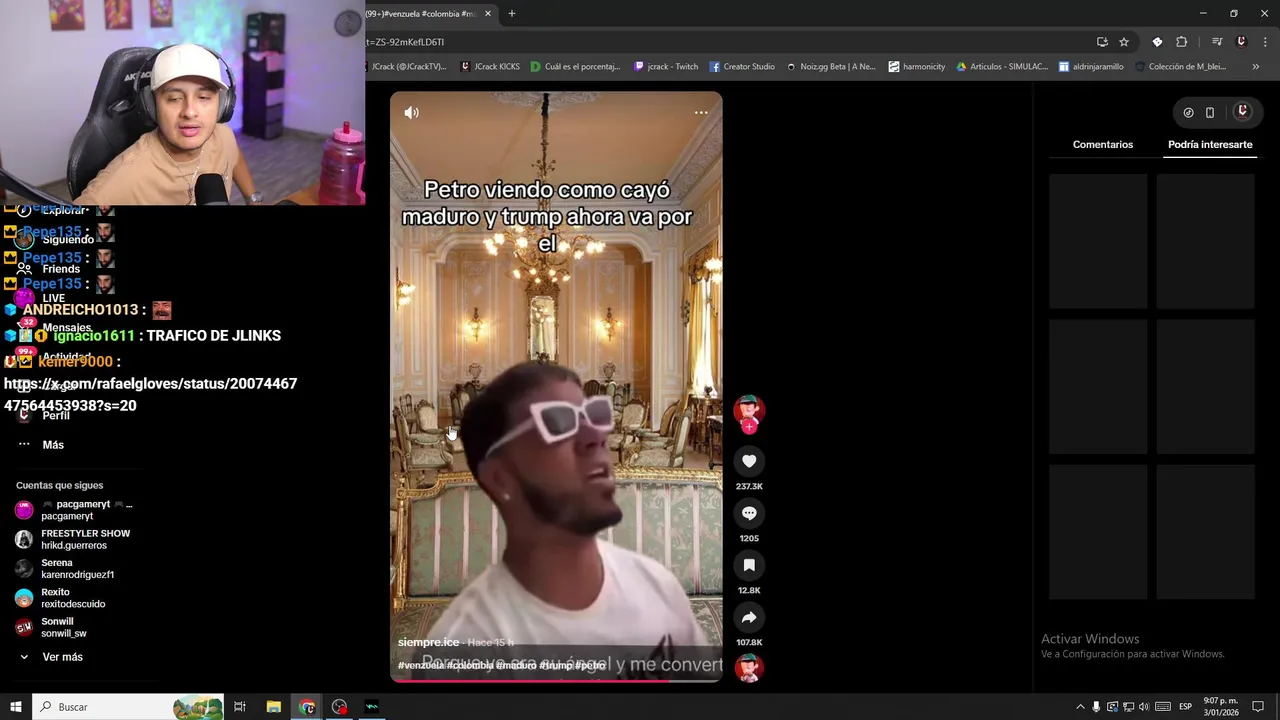Save the video with the bookmark icon
This screenshot has width=1280, height=720.
point(749,565)
